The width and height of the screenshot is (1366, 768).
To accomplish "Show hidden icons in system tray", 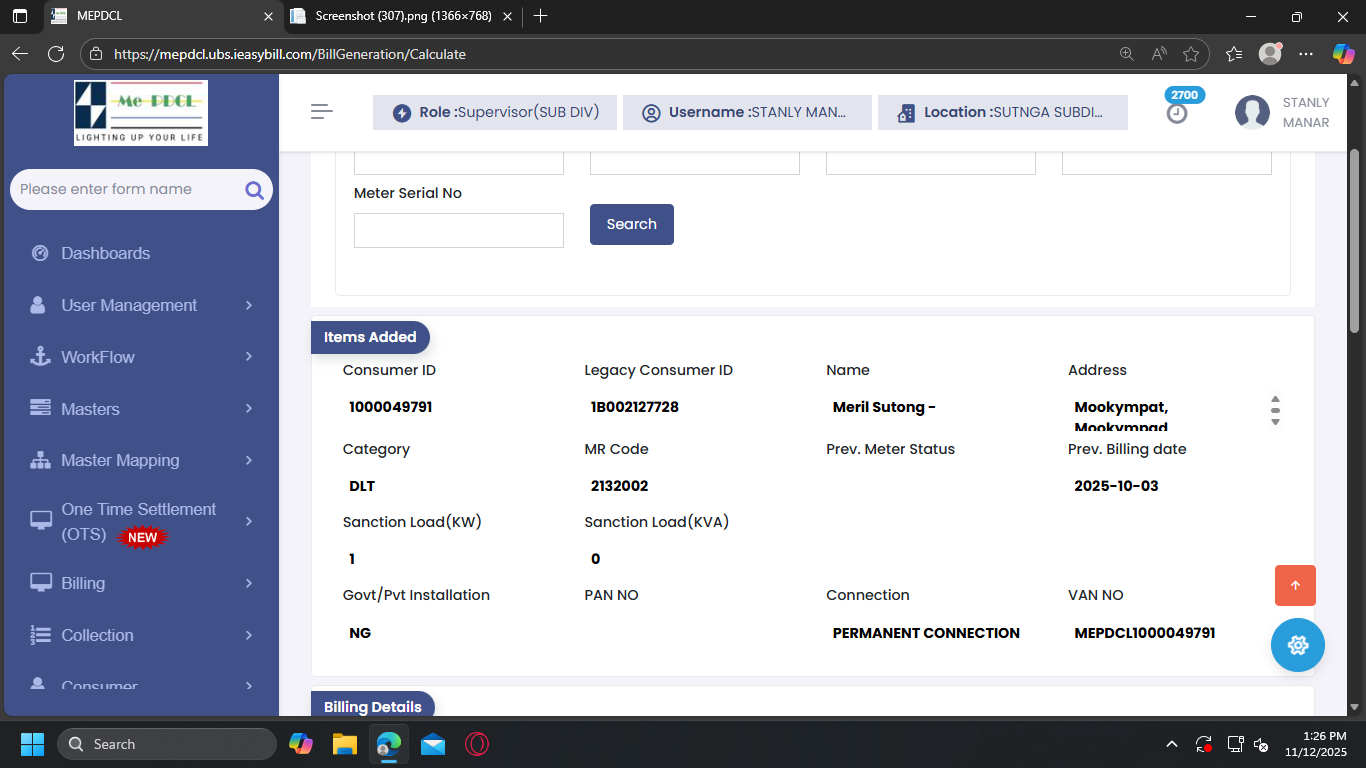I will (1172, 745).
